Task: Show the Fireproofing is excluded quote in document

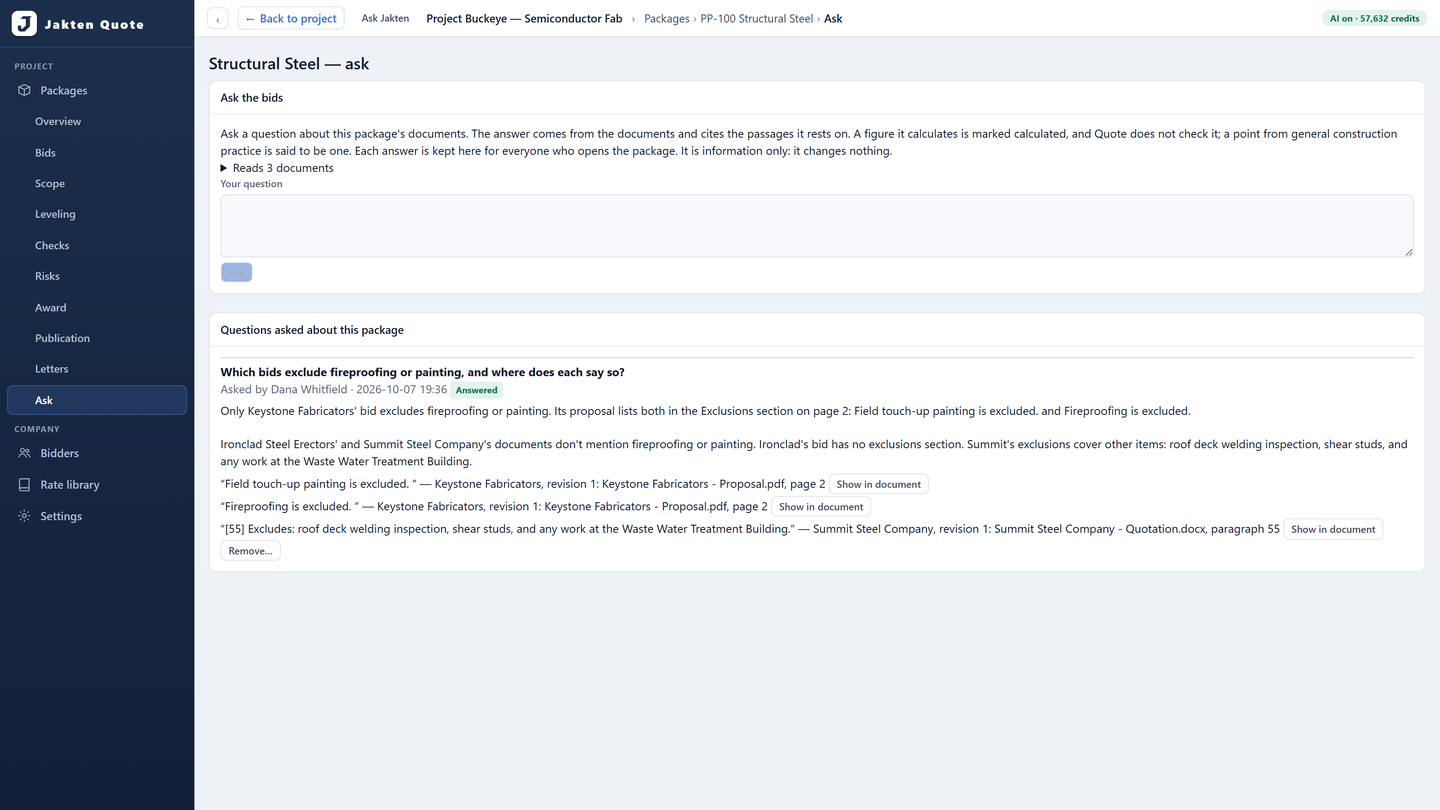Action: pos(821,507)
